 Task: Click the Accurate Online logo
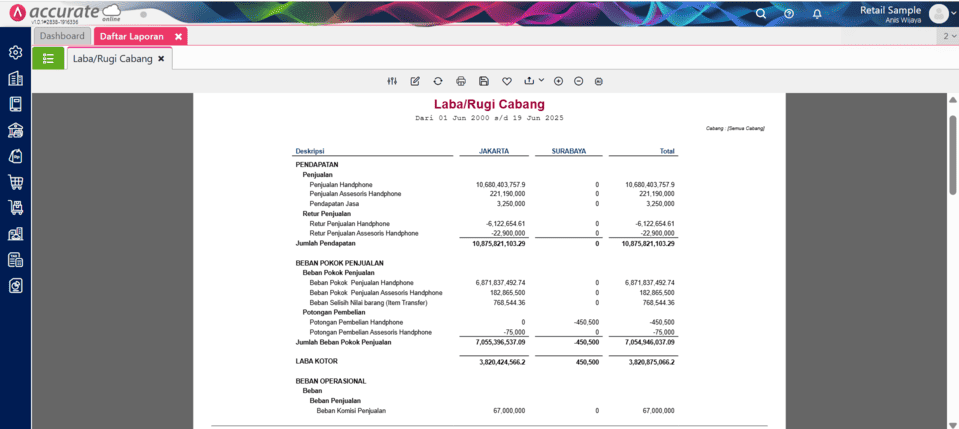pos(66,12)
